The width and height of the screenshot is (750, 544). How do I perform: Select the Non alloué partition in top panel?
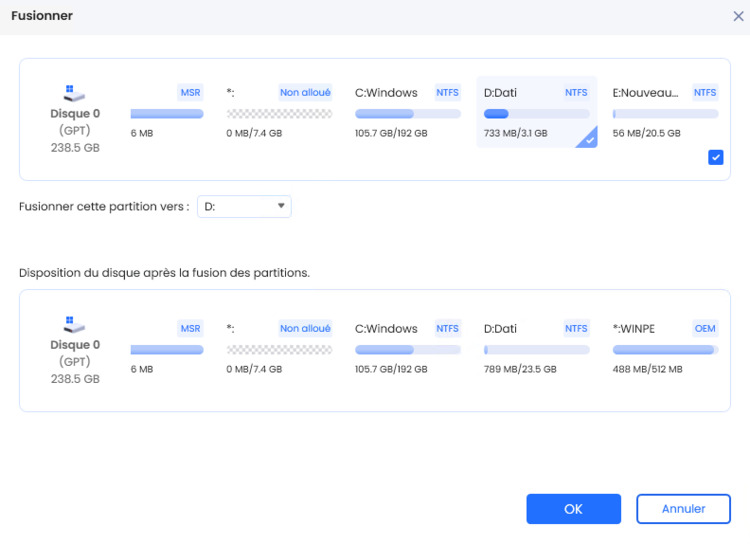pos(279,112)
